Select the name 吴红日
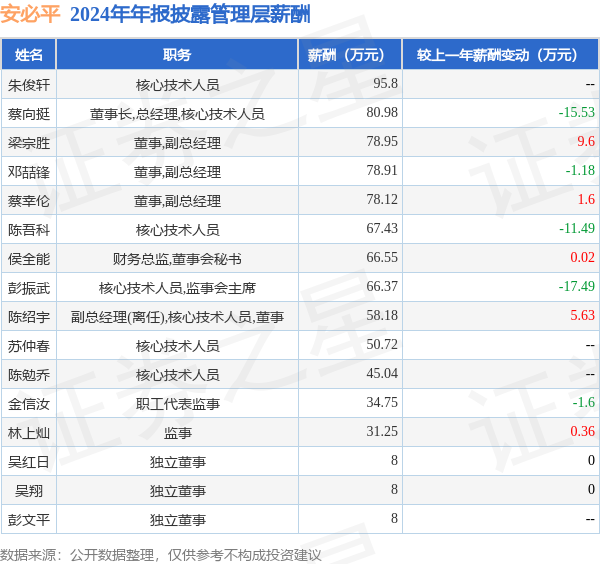 tap(29, 462)
